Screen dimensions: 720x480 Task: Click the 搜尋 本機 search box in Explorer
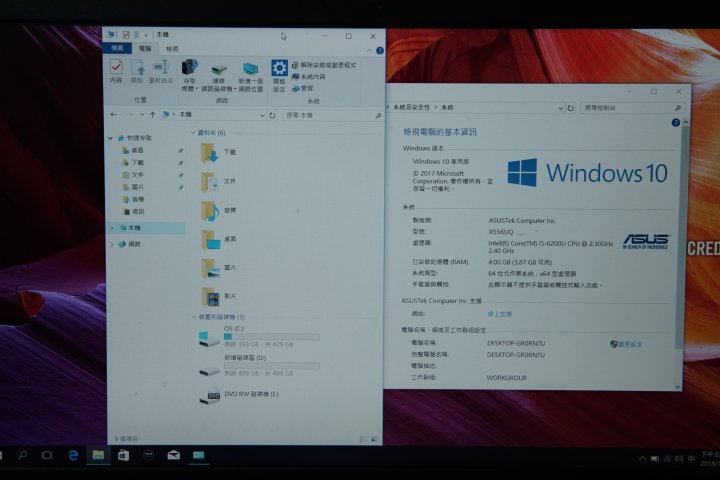(333, 115)
